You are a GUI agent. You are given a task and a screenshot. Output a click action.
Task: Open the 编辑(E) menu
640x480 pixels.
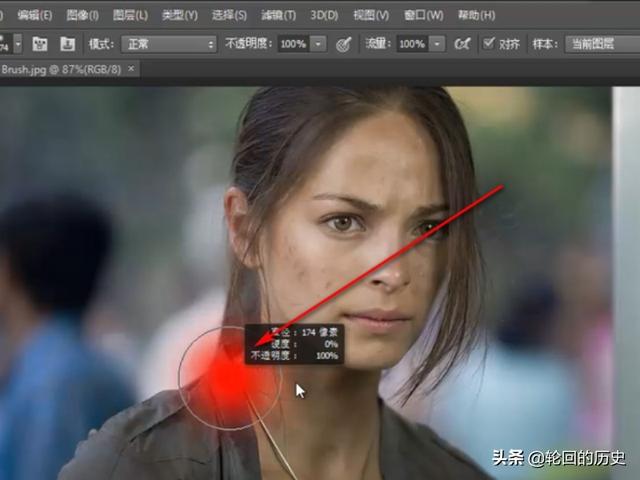[x=35, y=16]
